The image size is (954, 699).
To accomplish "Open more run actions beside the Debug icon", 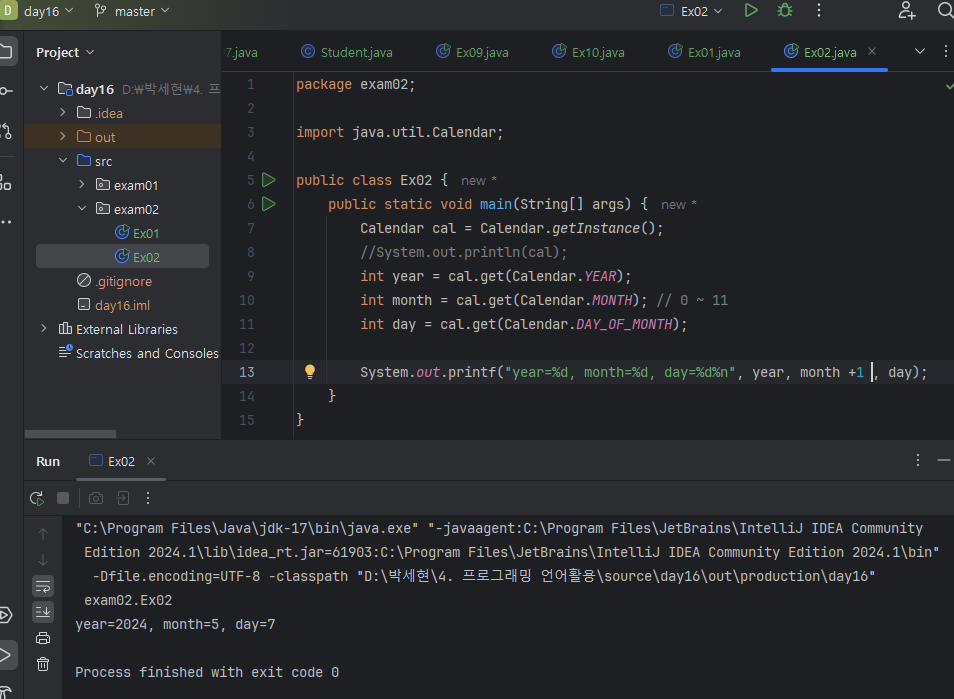I will click(819, 10).
